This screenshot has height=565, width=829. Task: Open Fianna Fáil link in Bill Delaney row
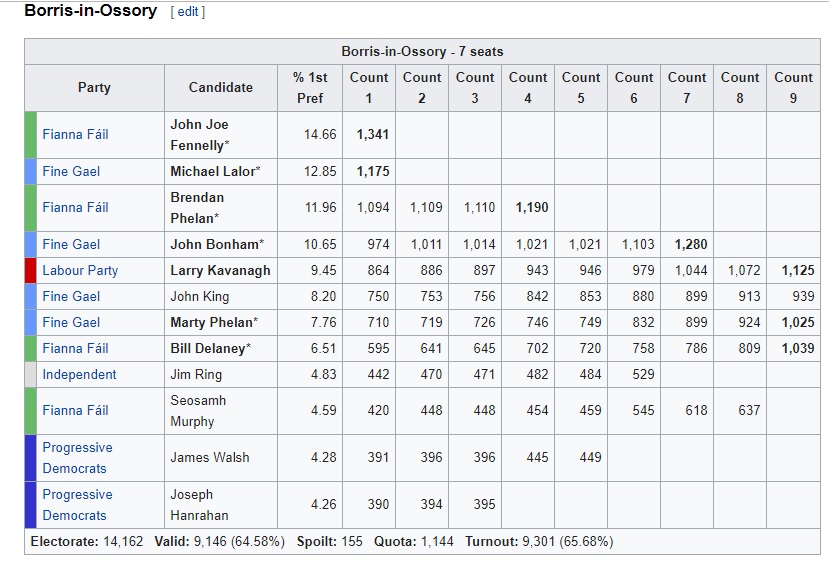click(x=75, y=349)
